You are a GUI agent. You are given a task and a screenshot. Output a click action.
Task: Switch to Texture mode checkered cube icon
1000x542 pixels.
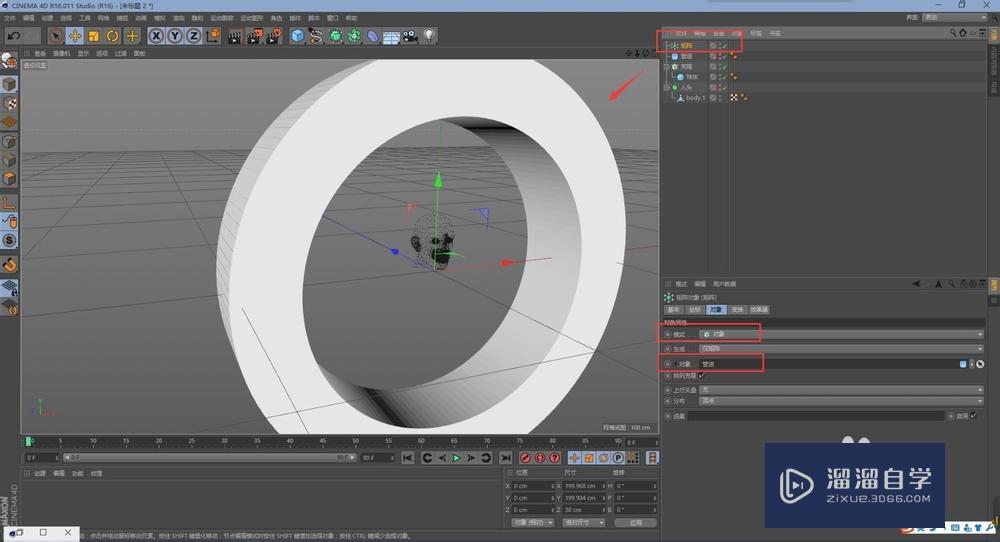tap(9, 103)
